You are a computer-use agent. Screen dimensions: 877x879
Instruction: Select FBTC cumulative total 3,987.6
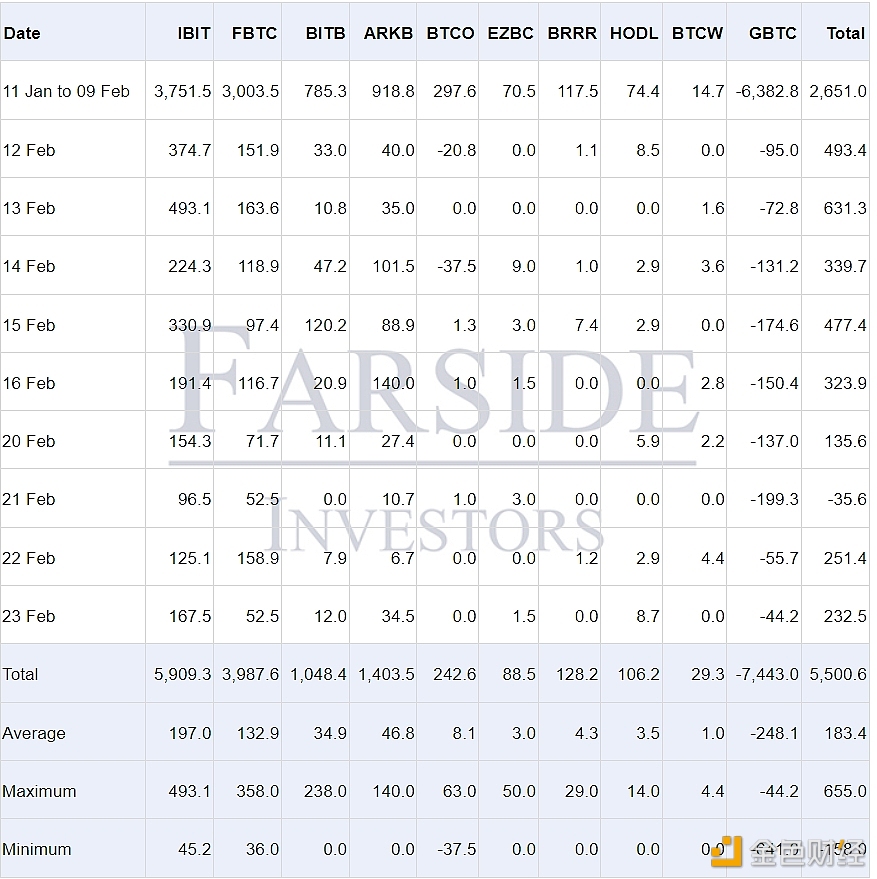251,674
